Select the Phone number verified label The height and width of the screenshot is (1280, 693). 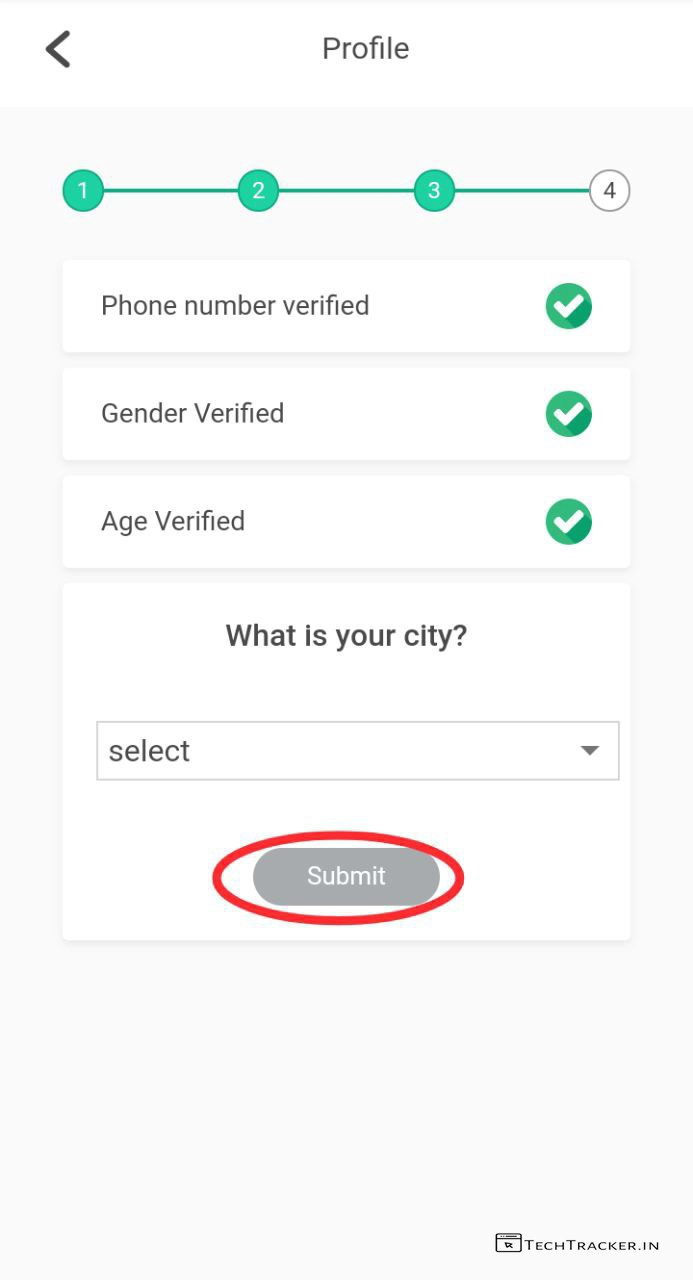point(235,306)
